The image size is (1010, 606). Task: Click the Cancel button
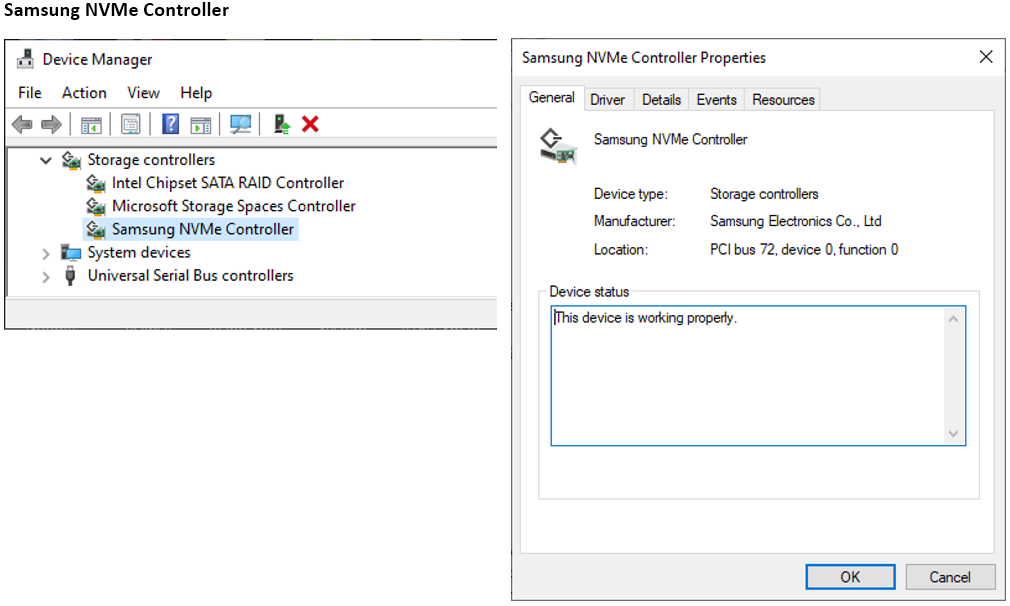[x=950, y=577]
